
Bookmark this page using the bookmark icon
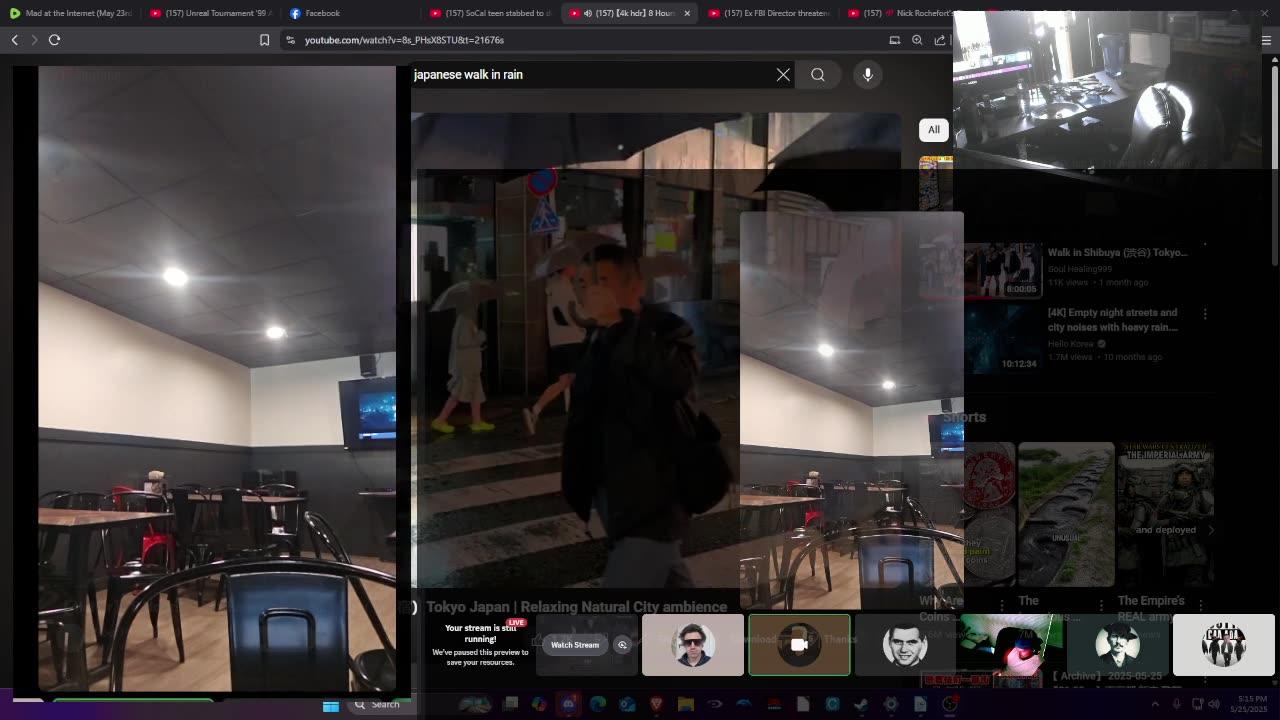point(264,40)
